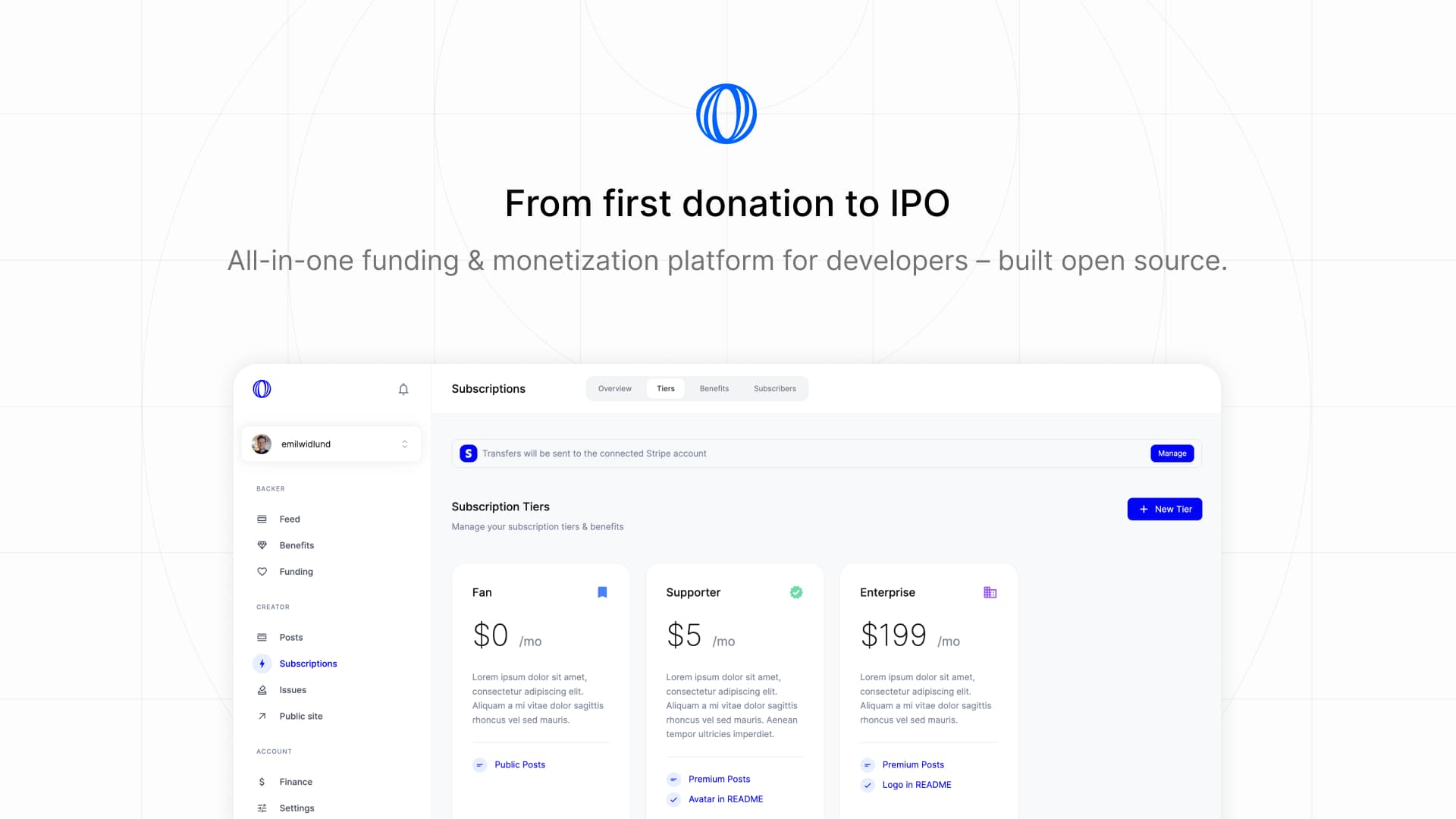Open the Public Posts benefit link
Viewport: 1456px width, 819px height.
pos(519,765)
